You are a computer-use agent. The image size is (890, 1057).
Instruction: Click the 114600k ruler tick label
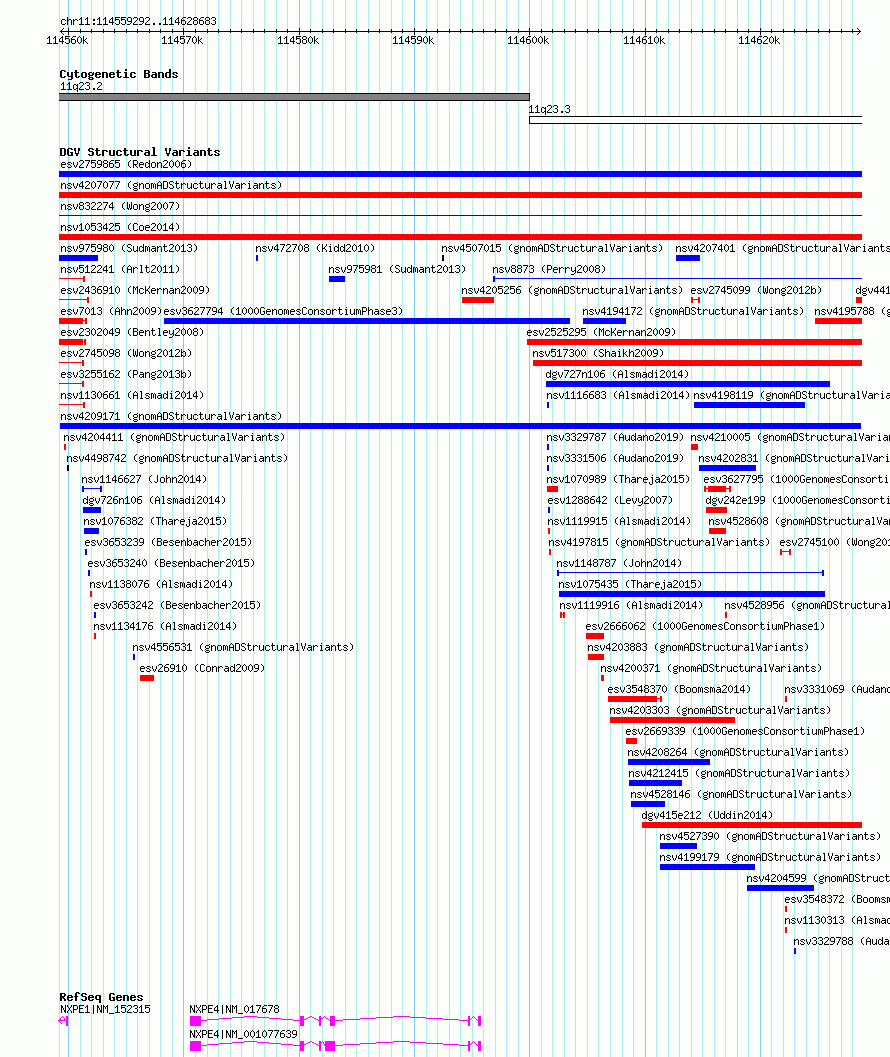click(528, 40)
